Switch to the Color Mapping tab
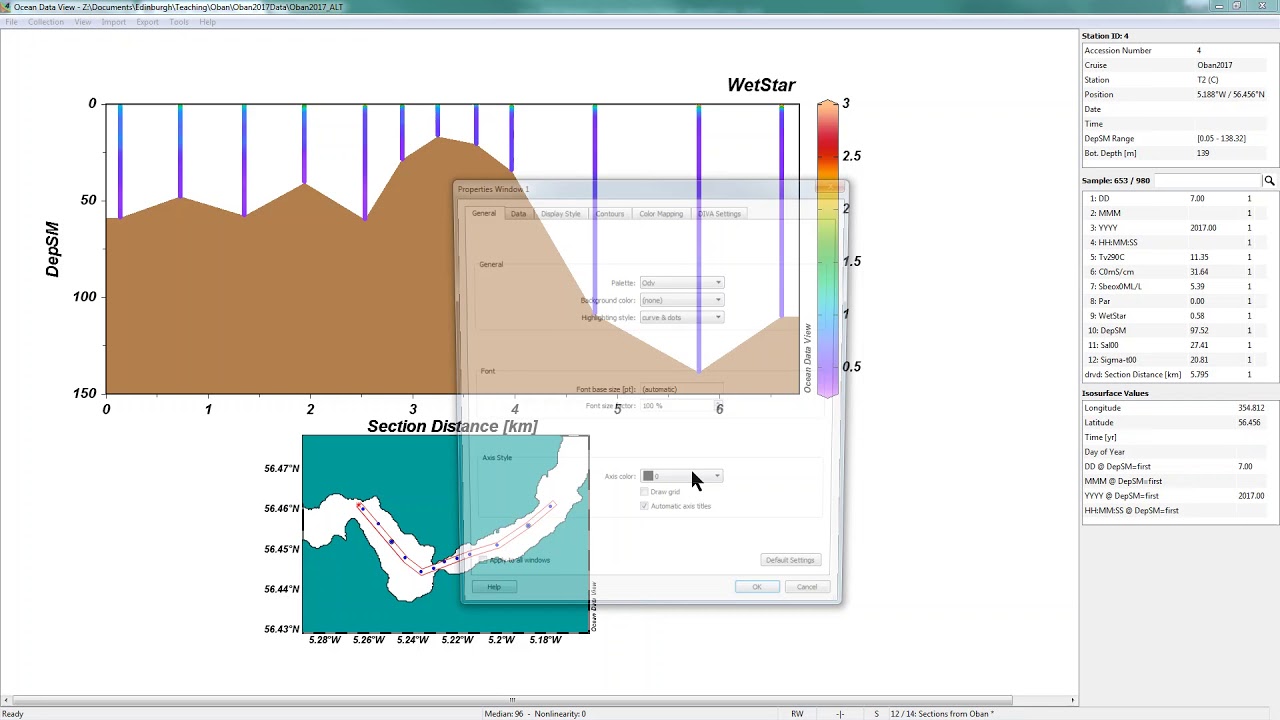The width and height of the screenshot is (1280, 720). tap(661, 214)
